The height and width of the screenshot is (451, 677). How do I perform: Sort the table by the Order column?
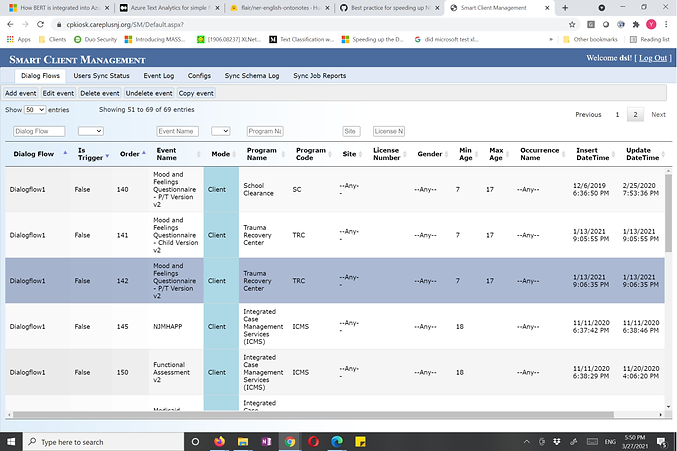(x=130, y=154)
